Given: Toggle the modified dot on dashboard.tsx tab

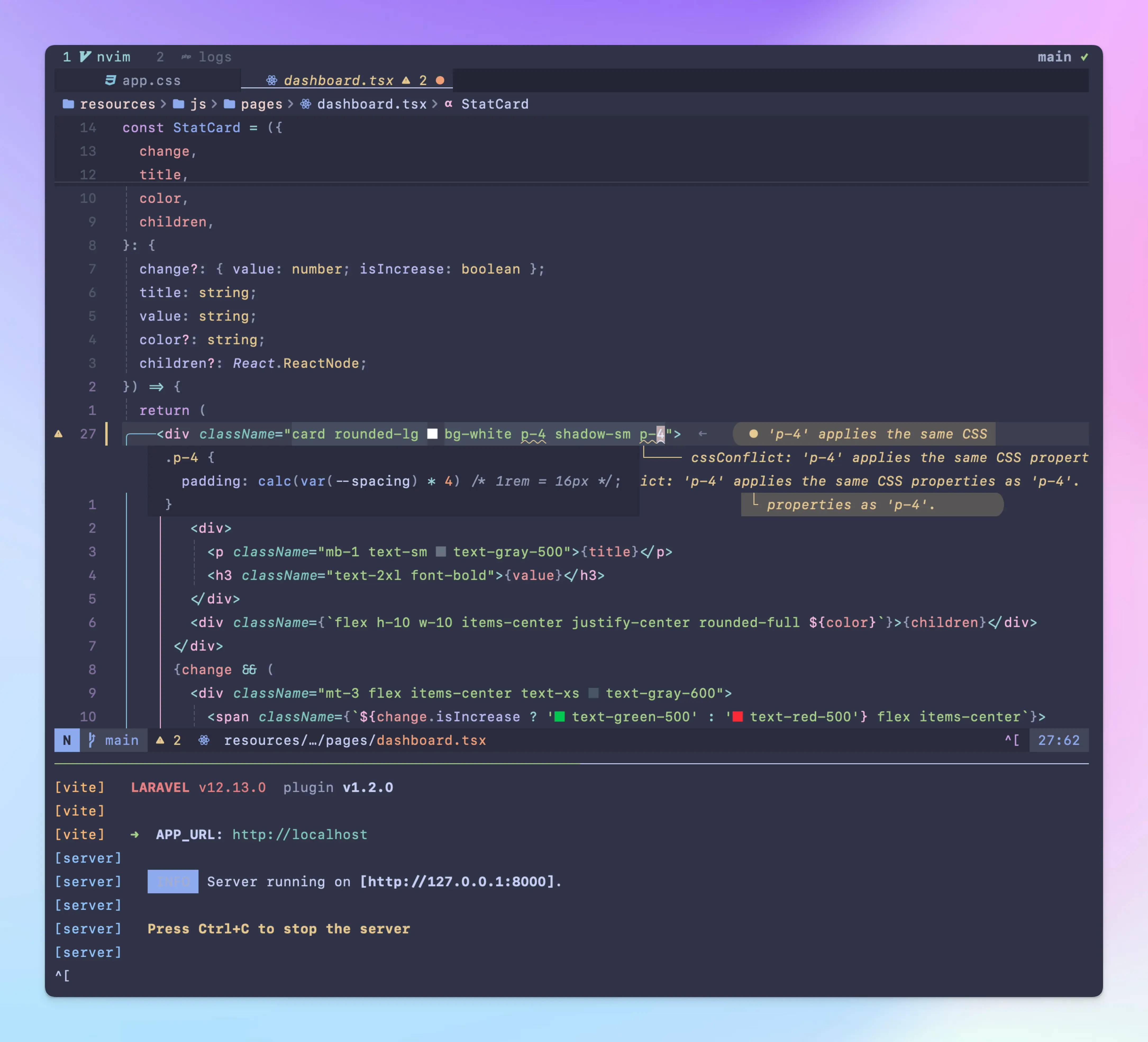Looking at the screenshot, I should [x=440, y=80].
